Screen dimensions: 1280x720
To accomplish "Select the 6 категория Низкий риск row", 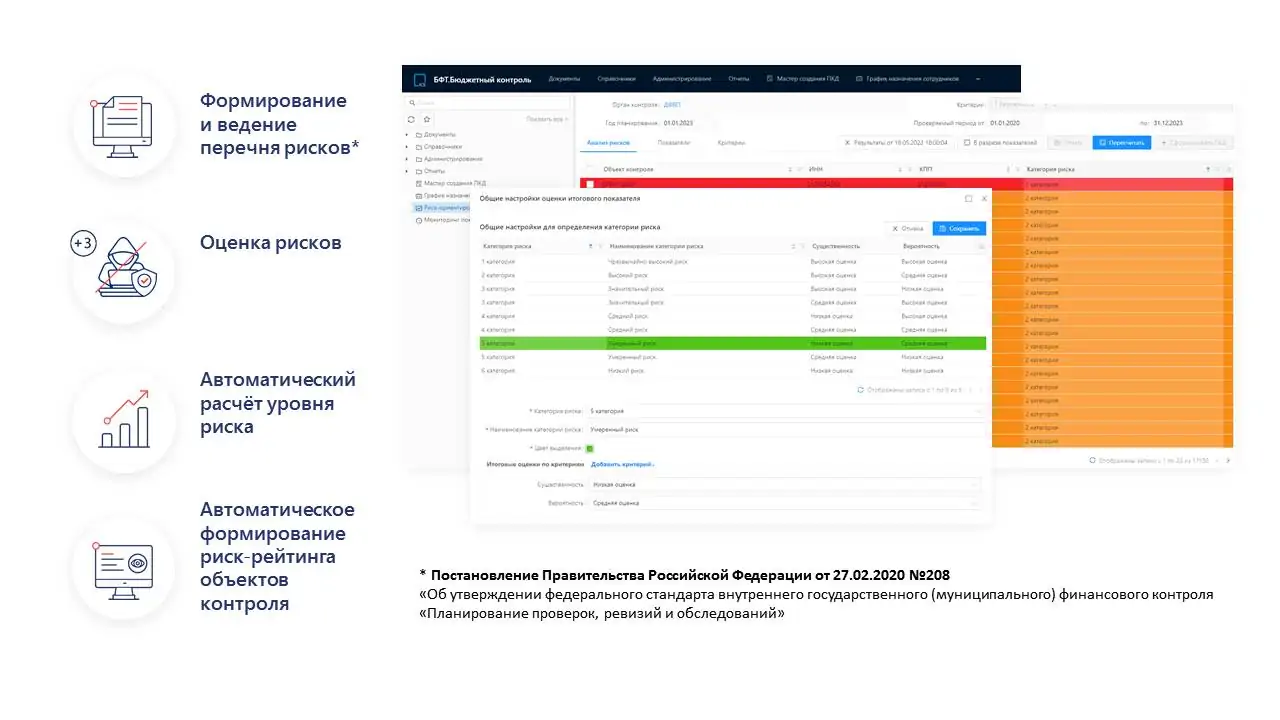I will click(x=733, y=370).
